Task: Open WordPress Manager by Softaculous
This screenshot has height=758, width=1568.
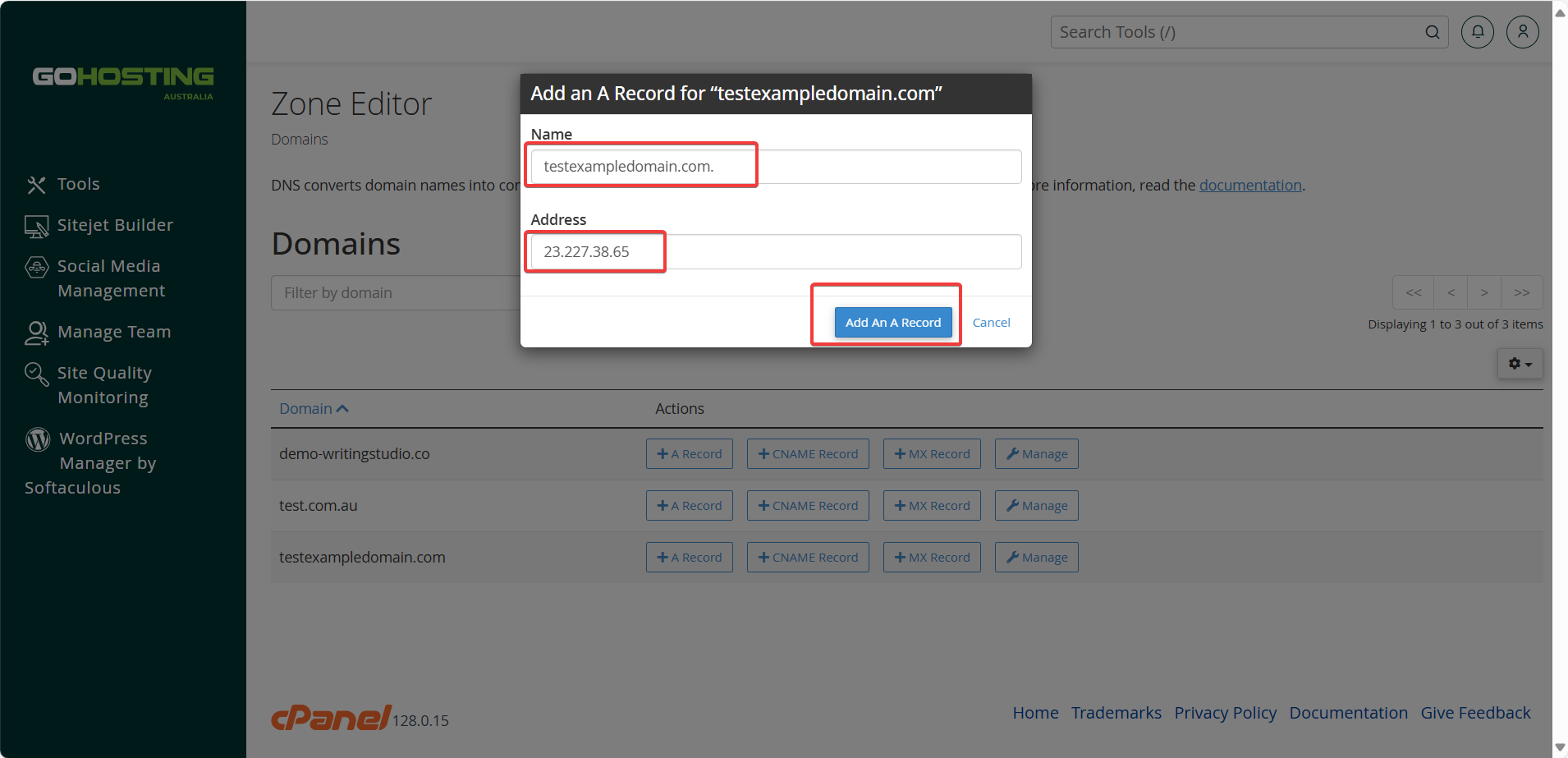Action: tap(90, 463)
